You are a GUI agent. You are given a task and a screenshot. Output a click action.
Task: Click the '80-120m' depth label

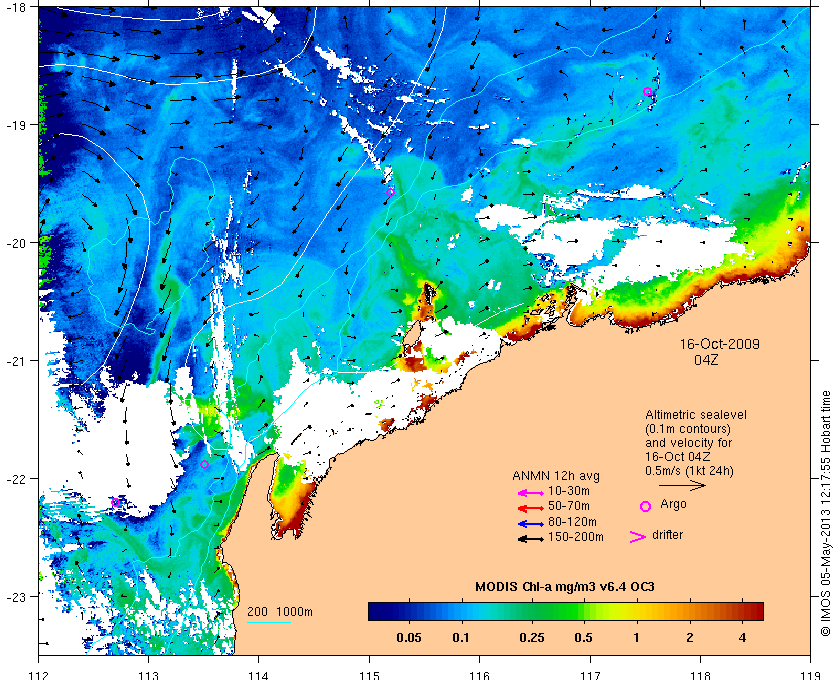coord(572,522)
